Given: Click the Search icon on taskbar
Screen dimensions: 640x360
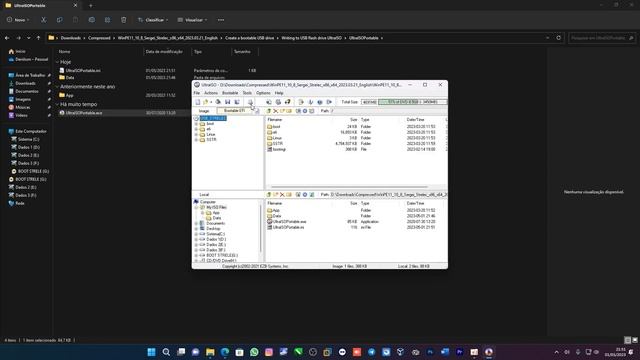Looking at the screenshot, I should pos(166,352).
